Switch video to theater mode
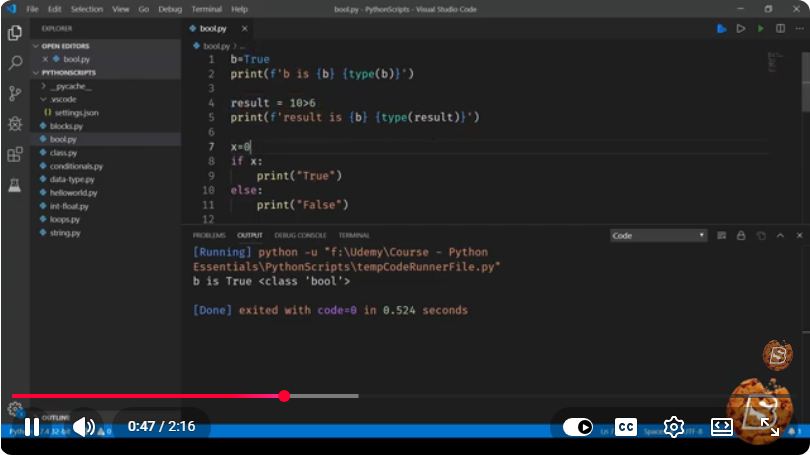This screenshot has height=455, width=810. tap(722, 427)
